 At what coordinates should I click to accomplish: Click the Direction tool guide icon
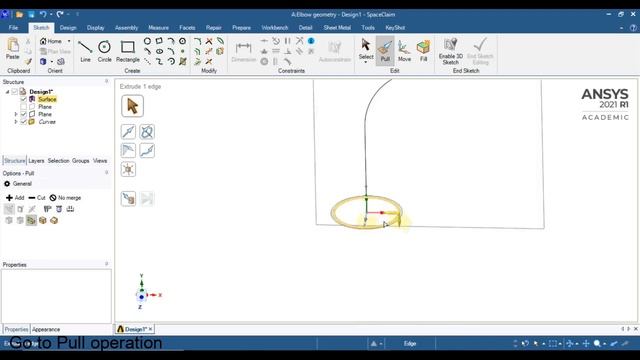(x=128, y=132)
